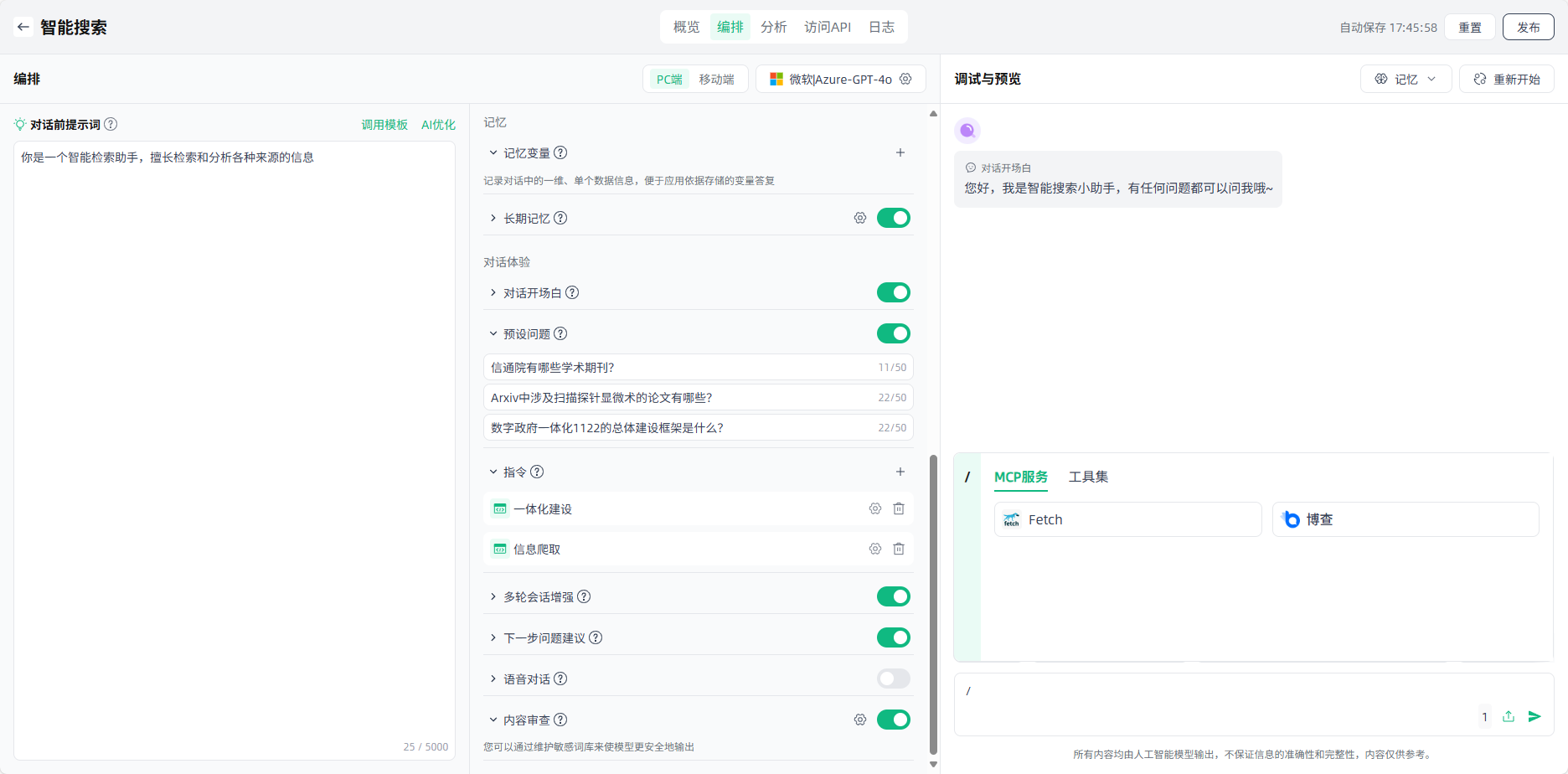
Task: Add a new memory variable with plus icon
Action: (x=900, y=152)
